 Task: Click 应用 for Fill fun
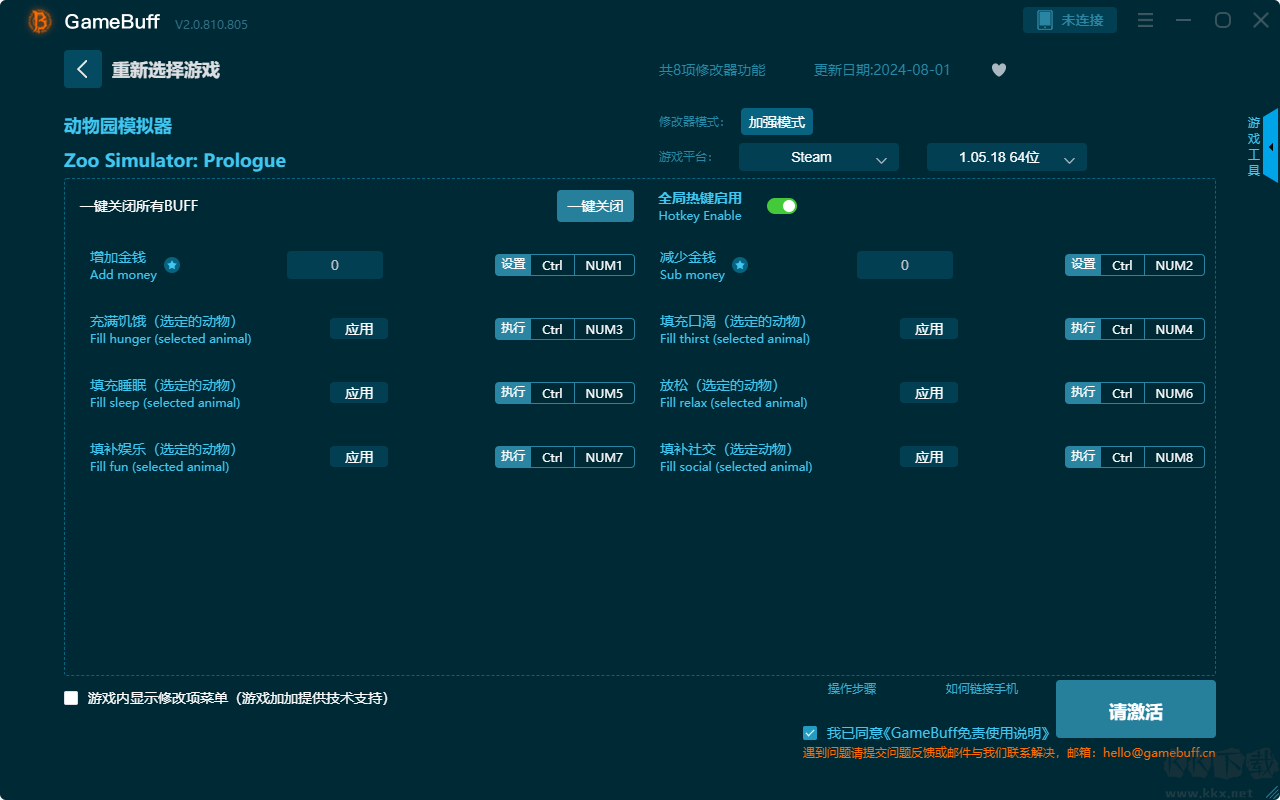click(359, 457)
